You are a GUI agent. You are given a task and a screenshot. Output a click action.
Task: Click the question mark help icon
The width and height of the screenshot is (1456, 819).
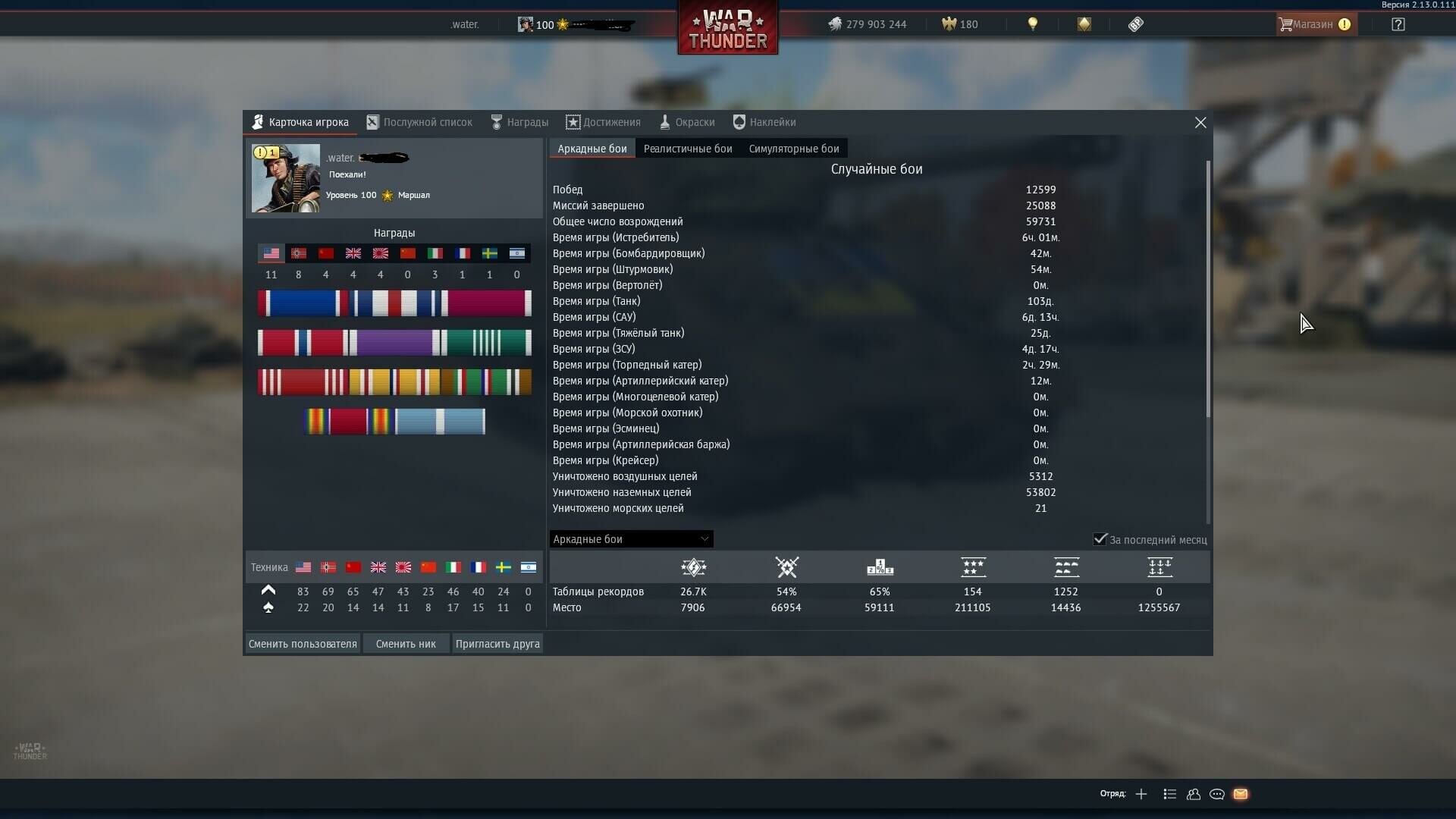(1398, 24)
